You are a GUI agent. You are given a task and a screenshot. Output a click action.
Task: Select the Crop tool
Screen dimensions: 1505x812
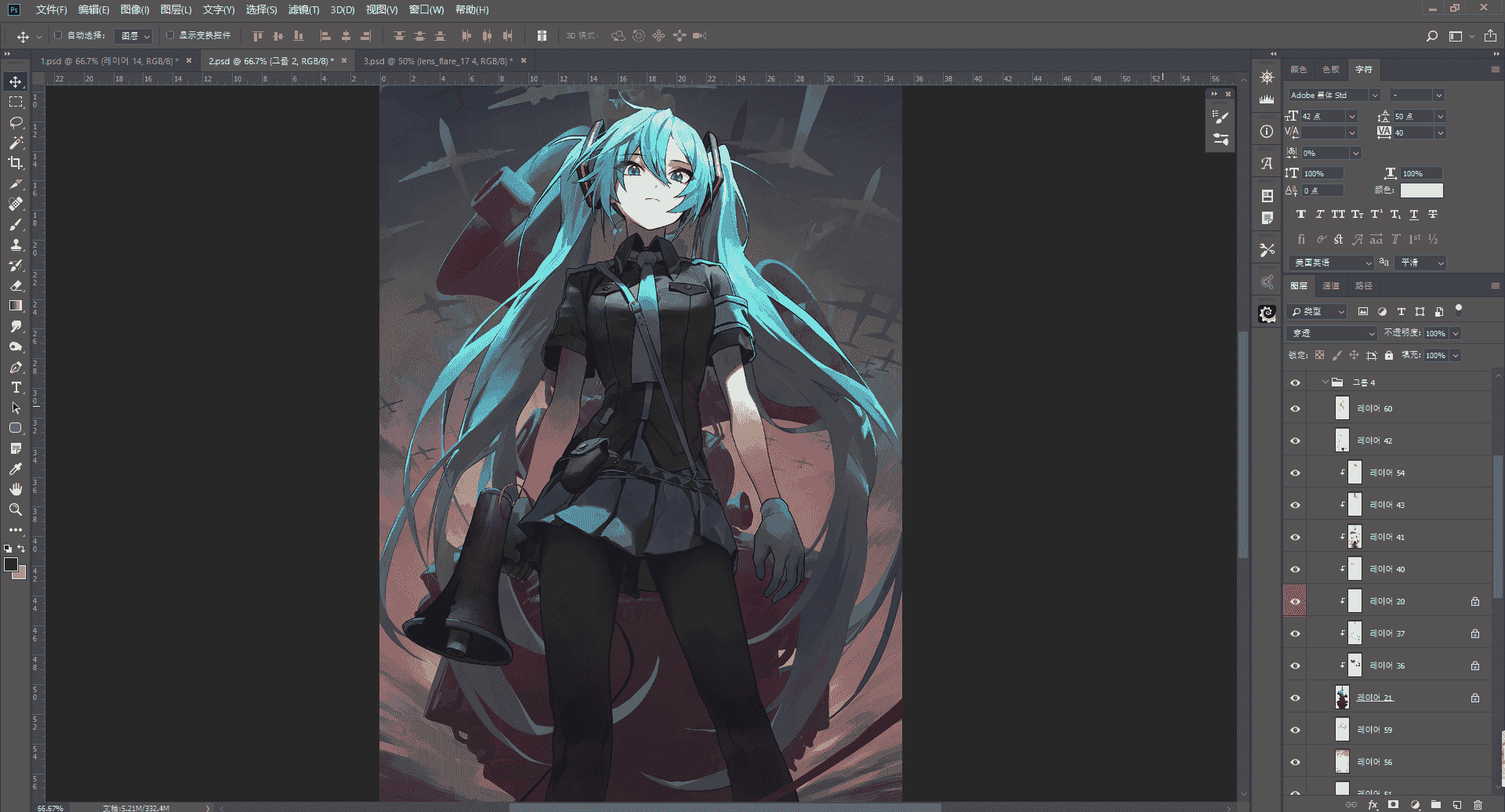16,163
